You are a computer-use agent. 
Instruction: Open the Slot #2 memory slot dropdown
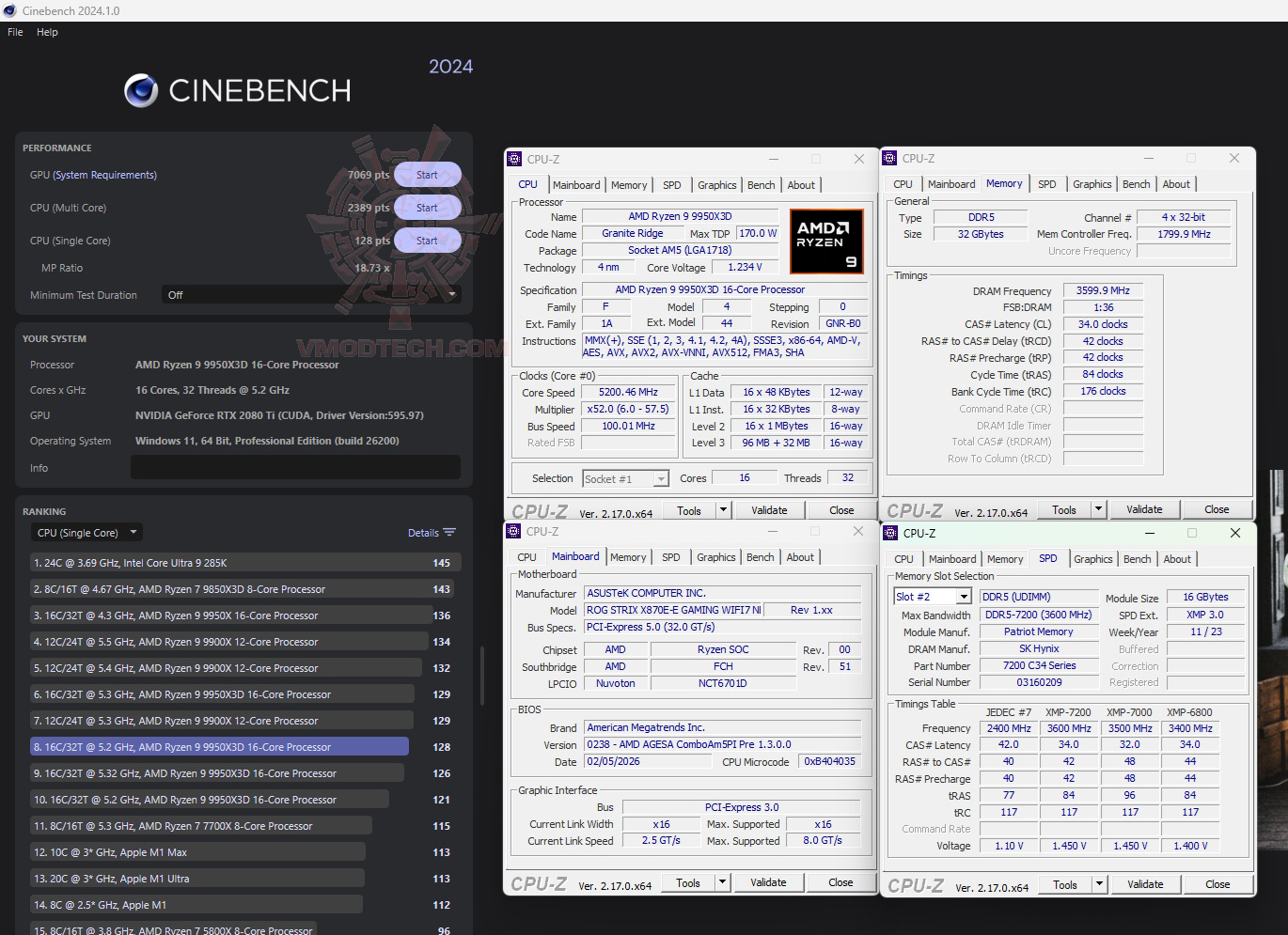point(932,597)
